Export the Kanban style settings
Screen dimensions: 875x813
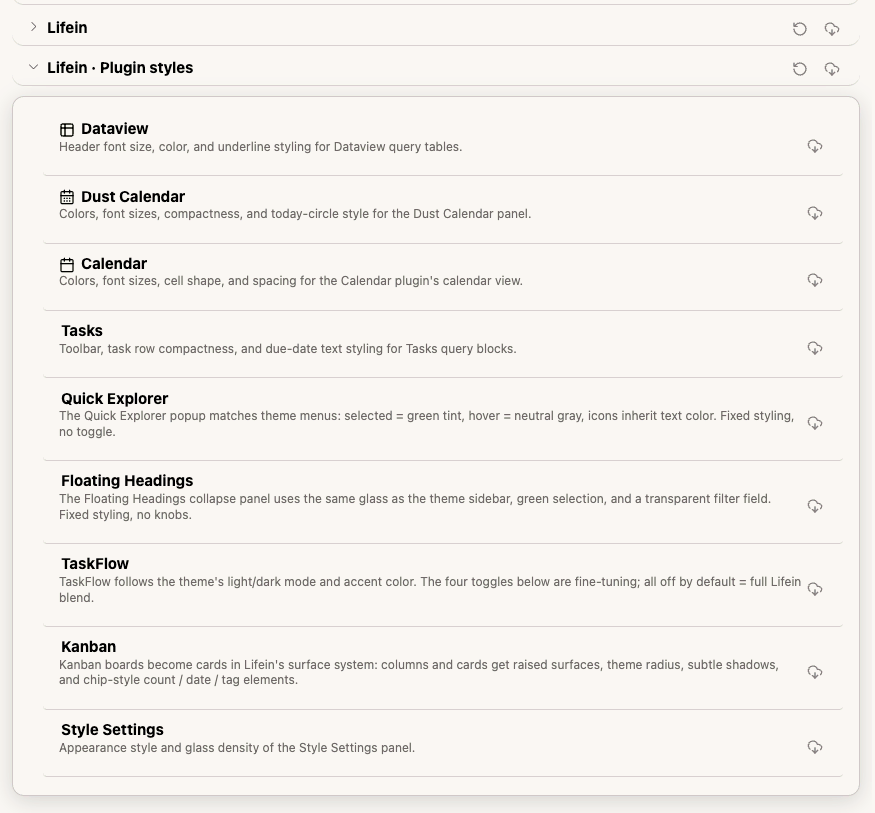click(815, 672)
